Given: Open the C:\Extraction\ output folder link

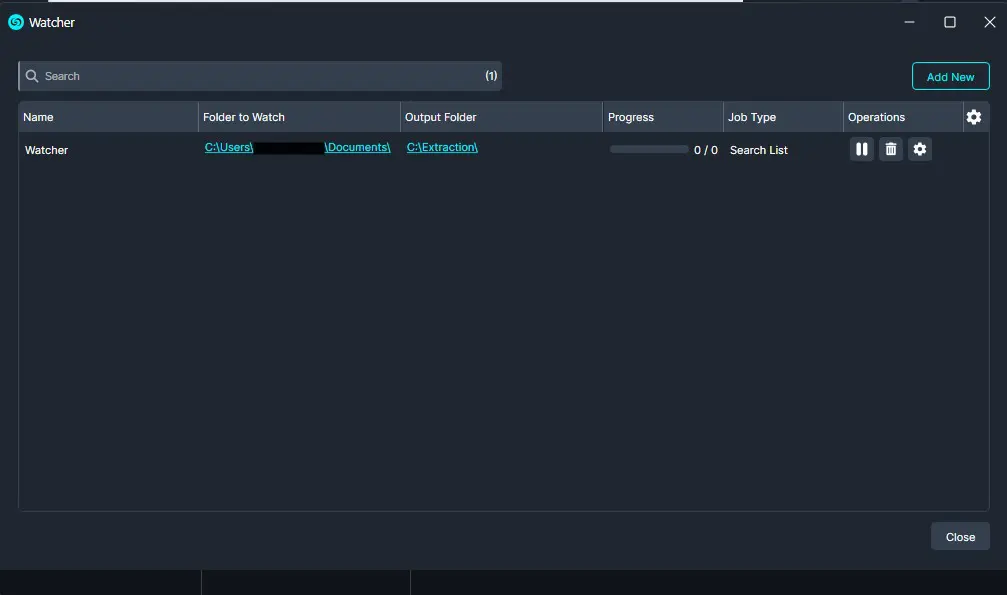Looking at the screenshot, I should click(442, 147).
